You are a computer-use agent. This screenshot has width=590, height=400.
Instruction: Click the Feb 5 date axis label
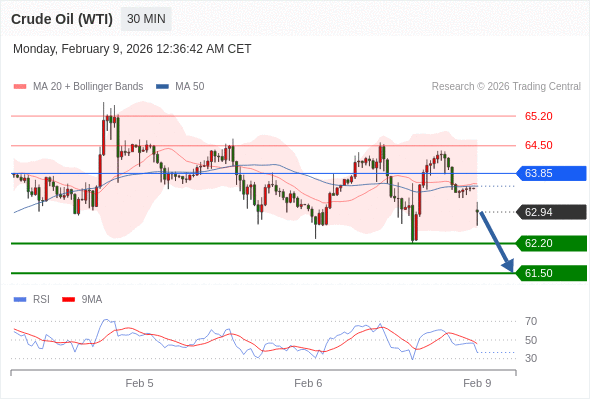(x=140, y=383)
